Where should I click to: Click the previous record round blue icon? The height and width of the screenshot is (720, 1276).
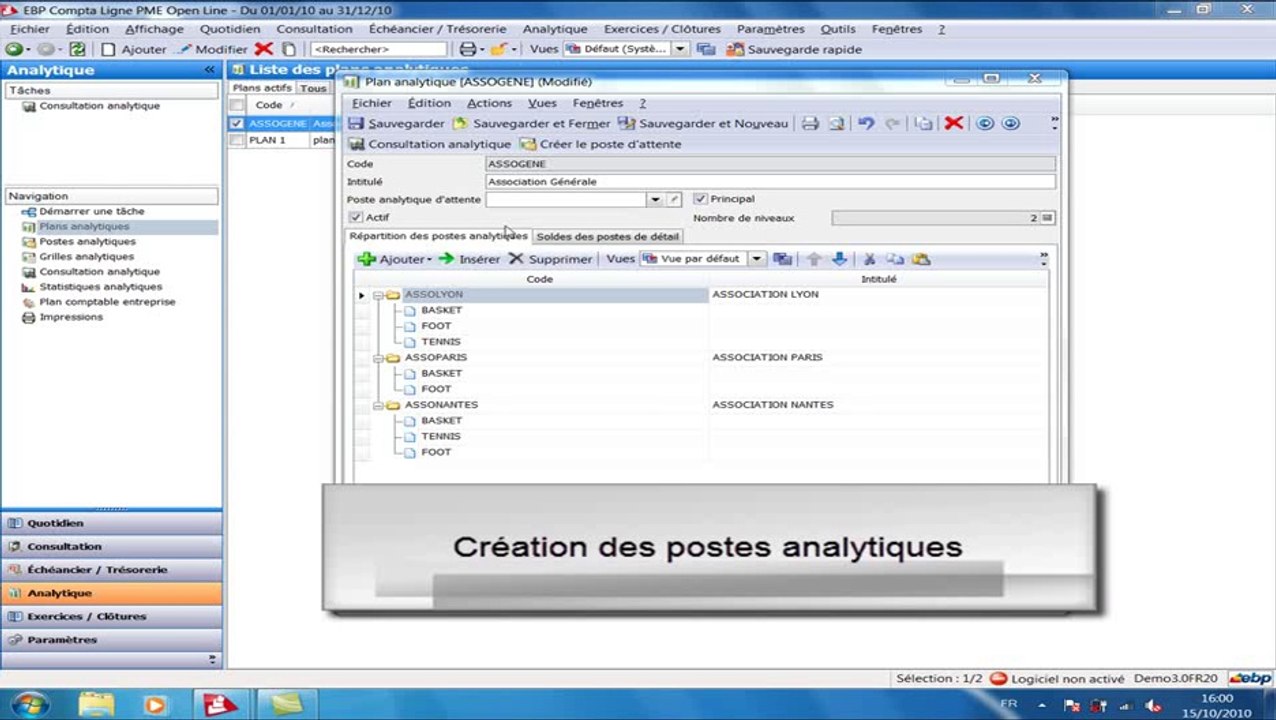[x=985, y=123]
